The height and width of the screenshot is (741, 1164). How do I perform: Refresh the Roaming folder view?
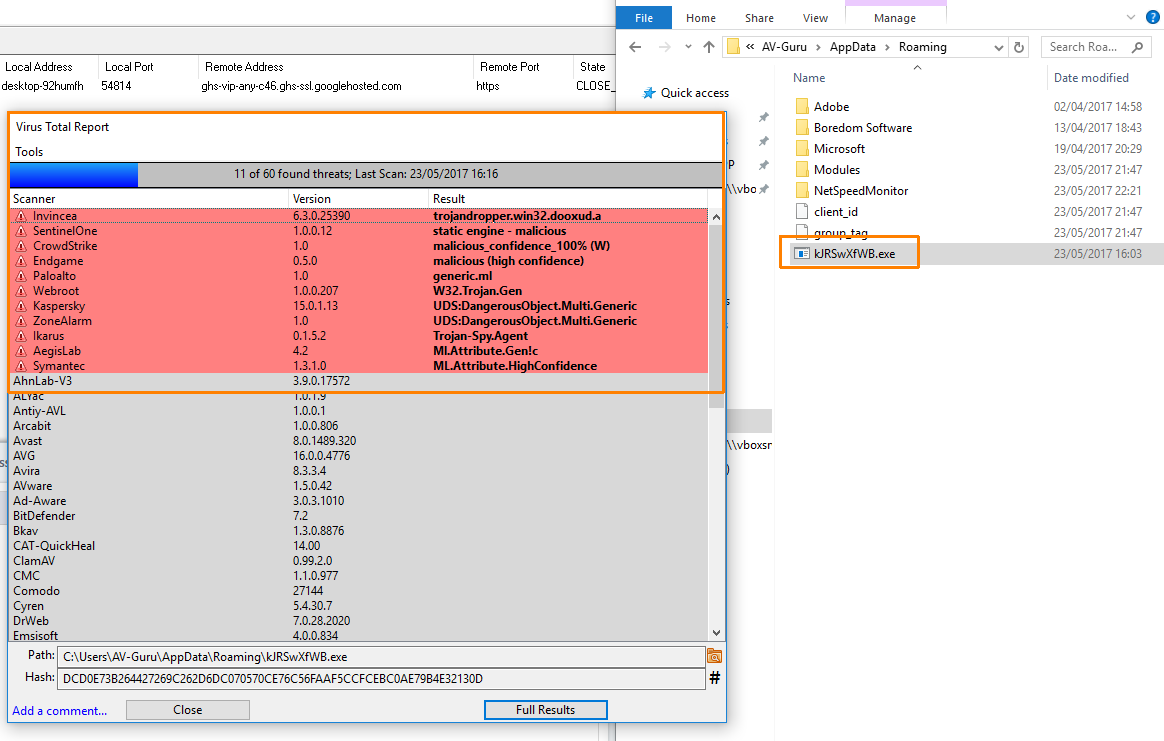tap(1019, 47)
